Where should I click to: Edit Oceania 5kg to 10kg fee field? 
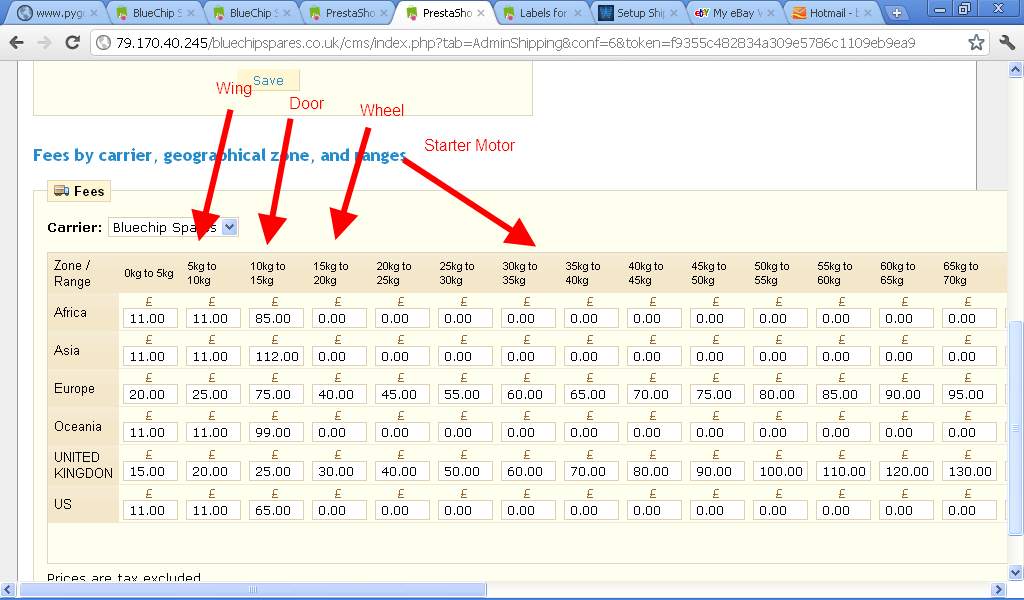[213, 432]
